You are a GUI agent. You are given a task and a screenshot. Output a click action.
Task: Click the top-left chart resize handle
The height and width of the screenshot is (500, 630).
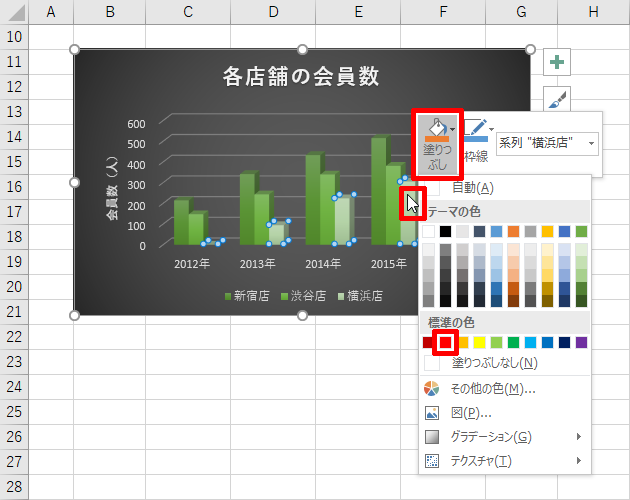(74, 49)
